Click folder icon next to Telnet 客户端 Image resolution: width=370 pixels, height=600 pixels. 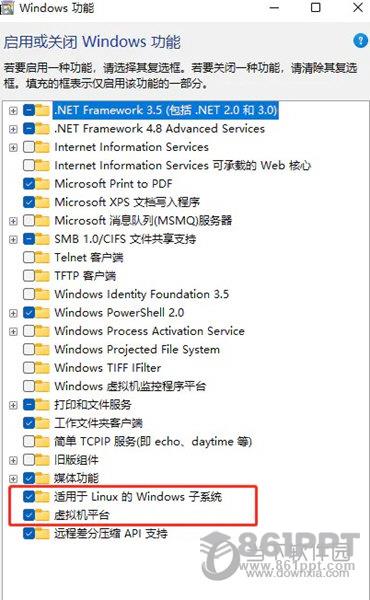click(x=42, y=257)
